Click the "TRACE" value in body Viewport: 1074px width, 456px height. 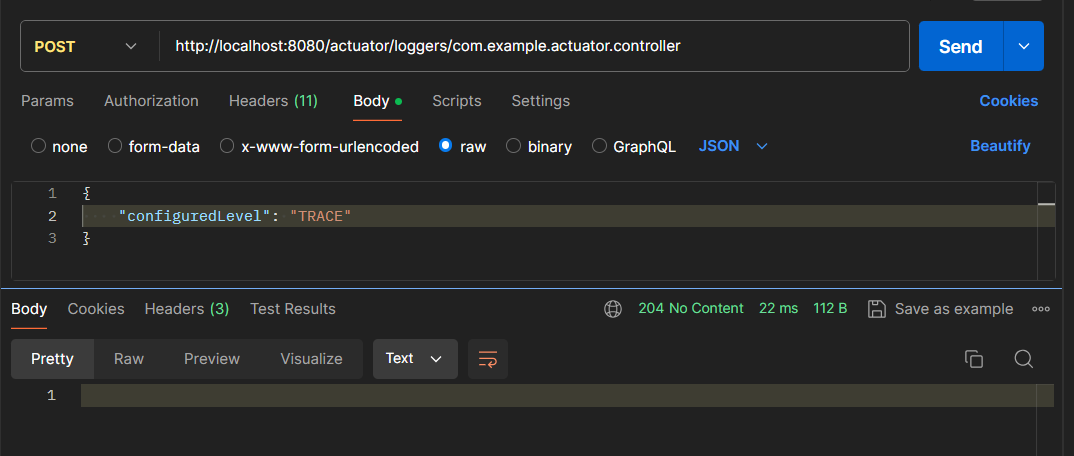coord(321,216)
